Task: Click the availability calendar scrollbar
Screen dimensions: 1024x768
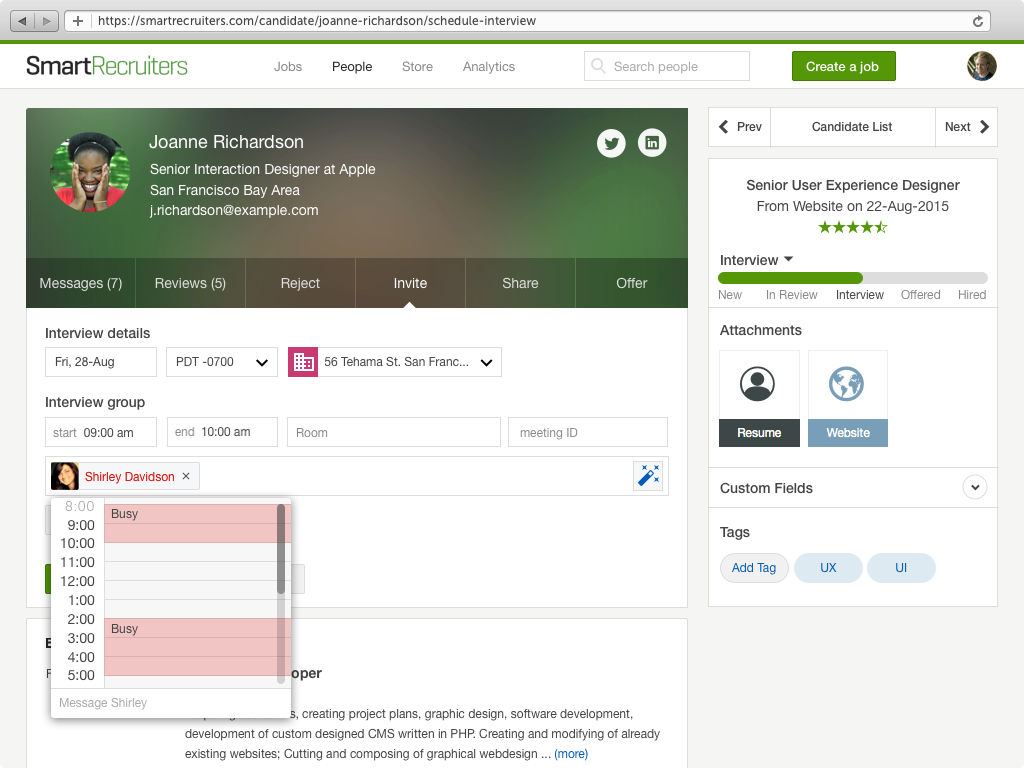Action: coord(281,549)
